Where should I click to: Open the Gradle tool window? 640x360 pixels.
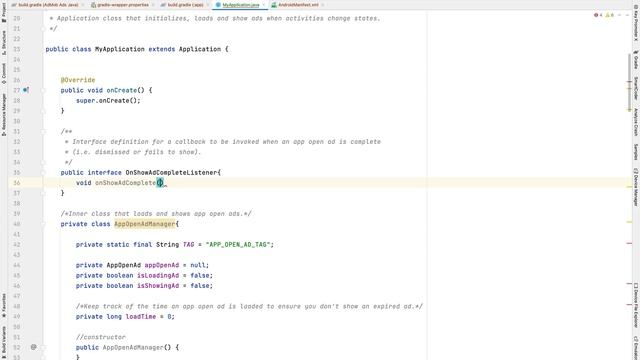coord(636,60)
